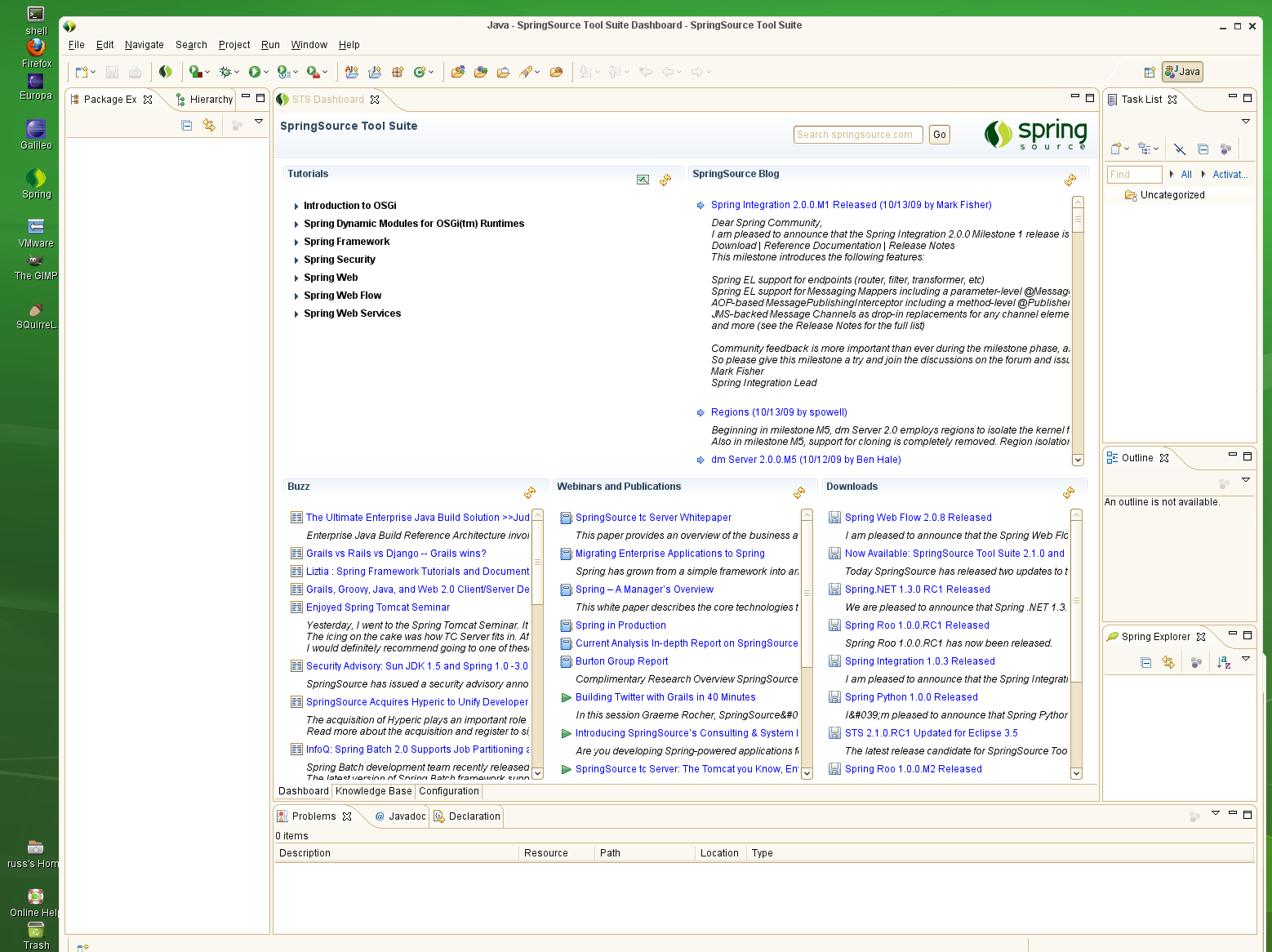Open the Project menu
This screenshot has height=952, width=1272.
point(234,45)
